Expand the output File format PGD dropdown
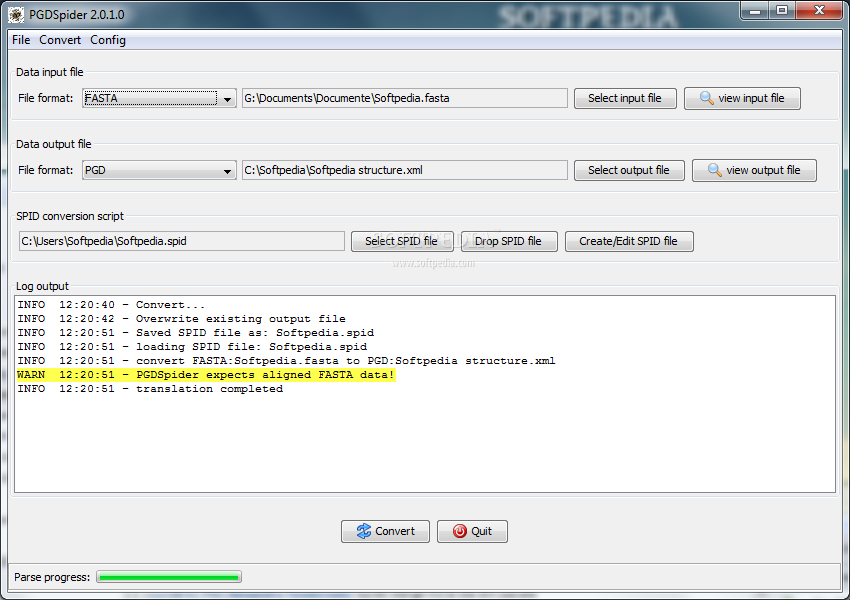Image resolution: width=850 pixels, height=600 pixels. (159, 170)
